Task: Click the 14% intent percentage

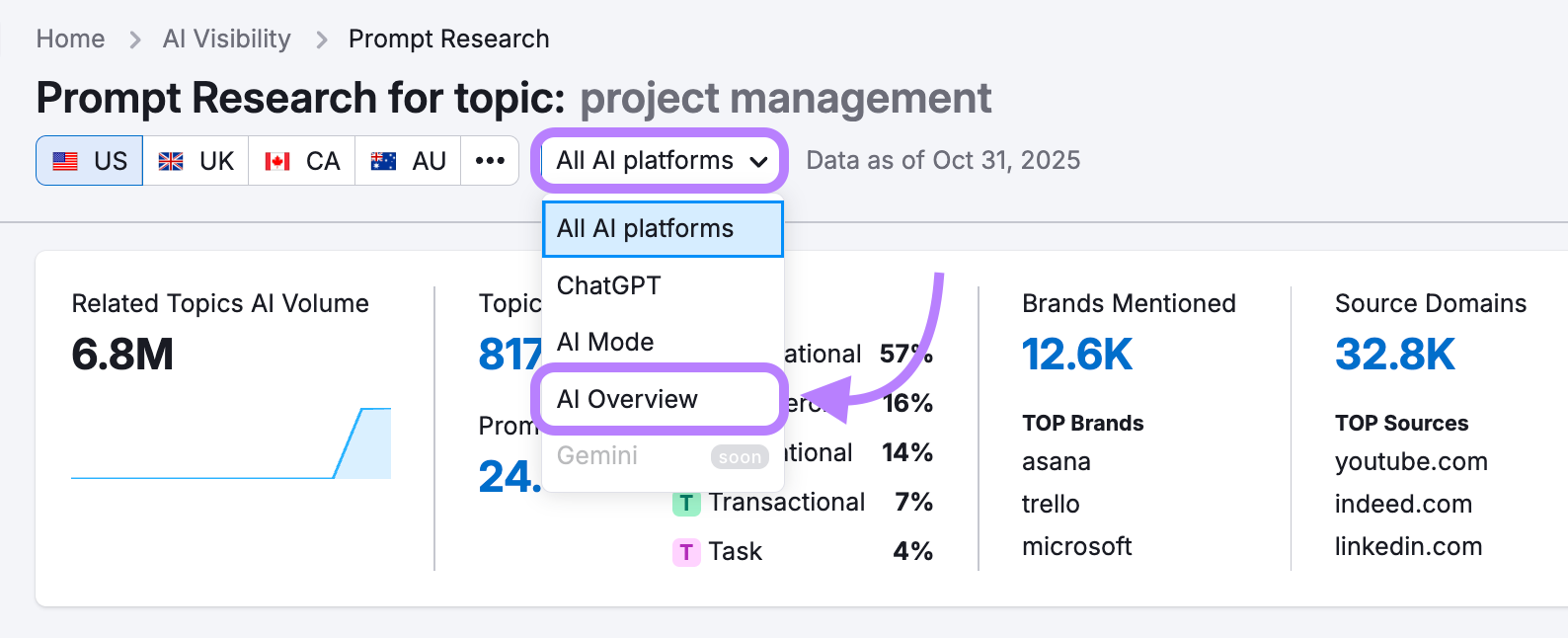Action: pos(907,453)
